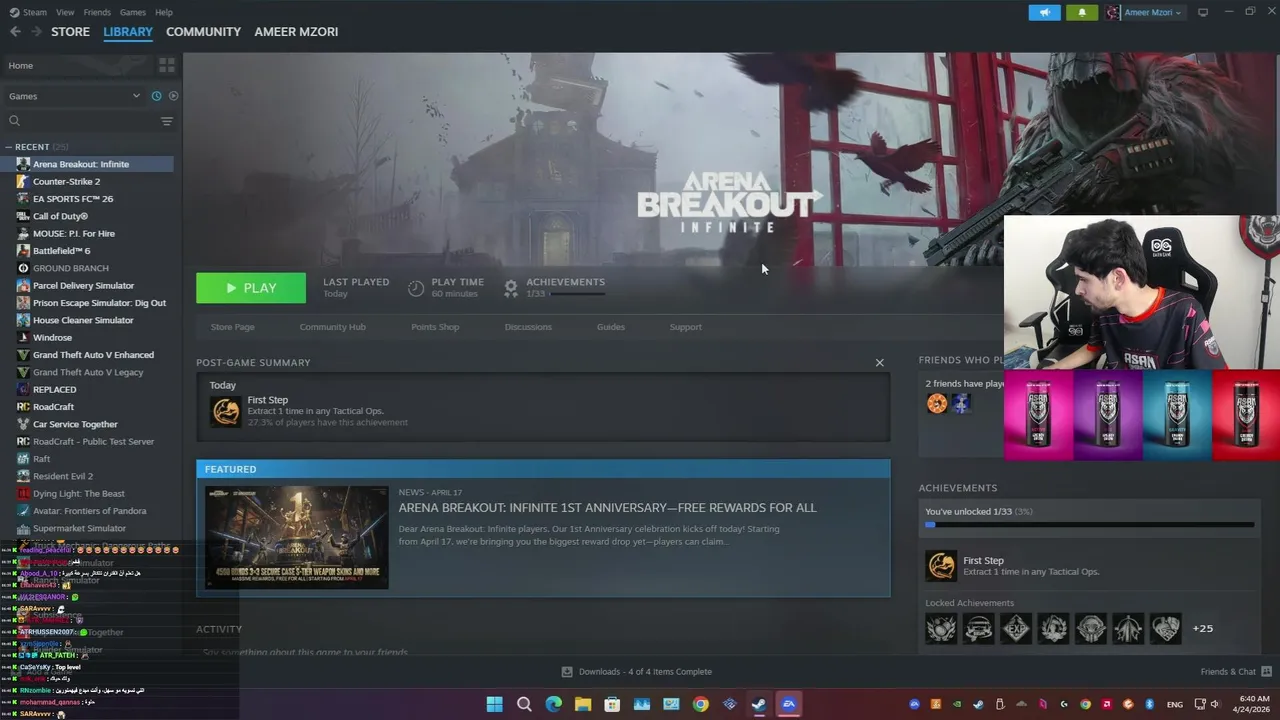
Task: Click the achievements trophy icon near PLAY
Action: pos(511,288)
